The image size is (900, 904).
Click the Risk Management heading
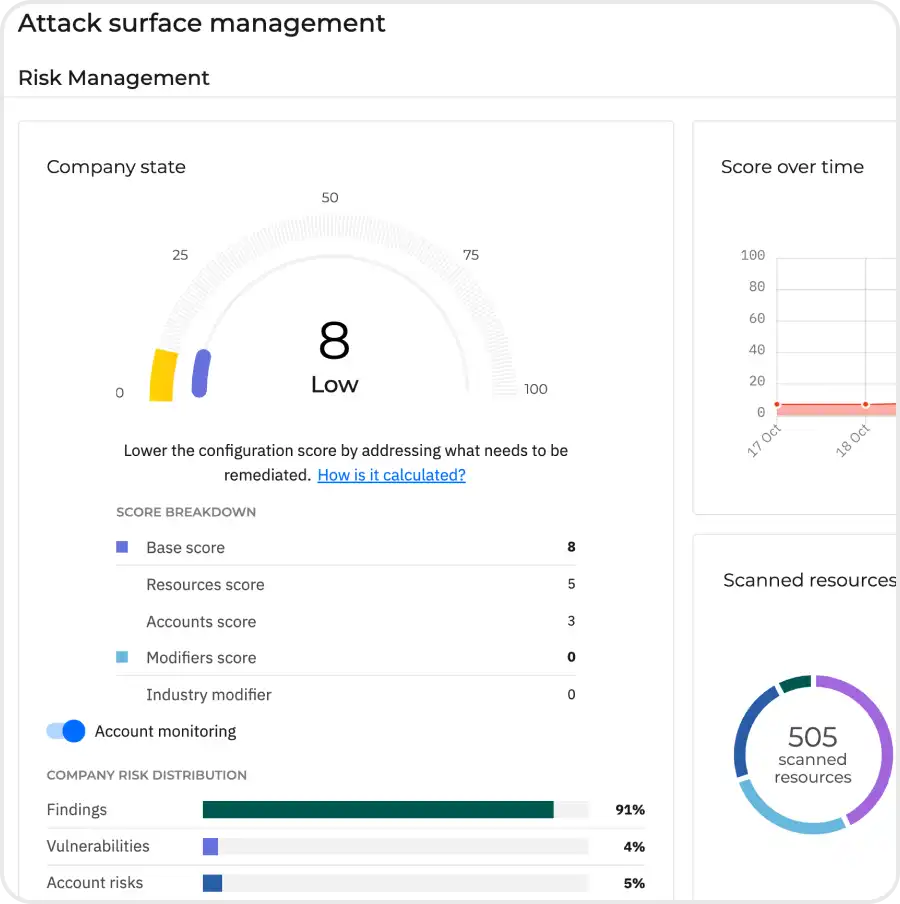114,78
